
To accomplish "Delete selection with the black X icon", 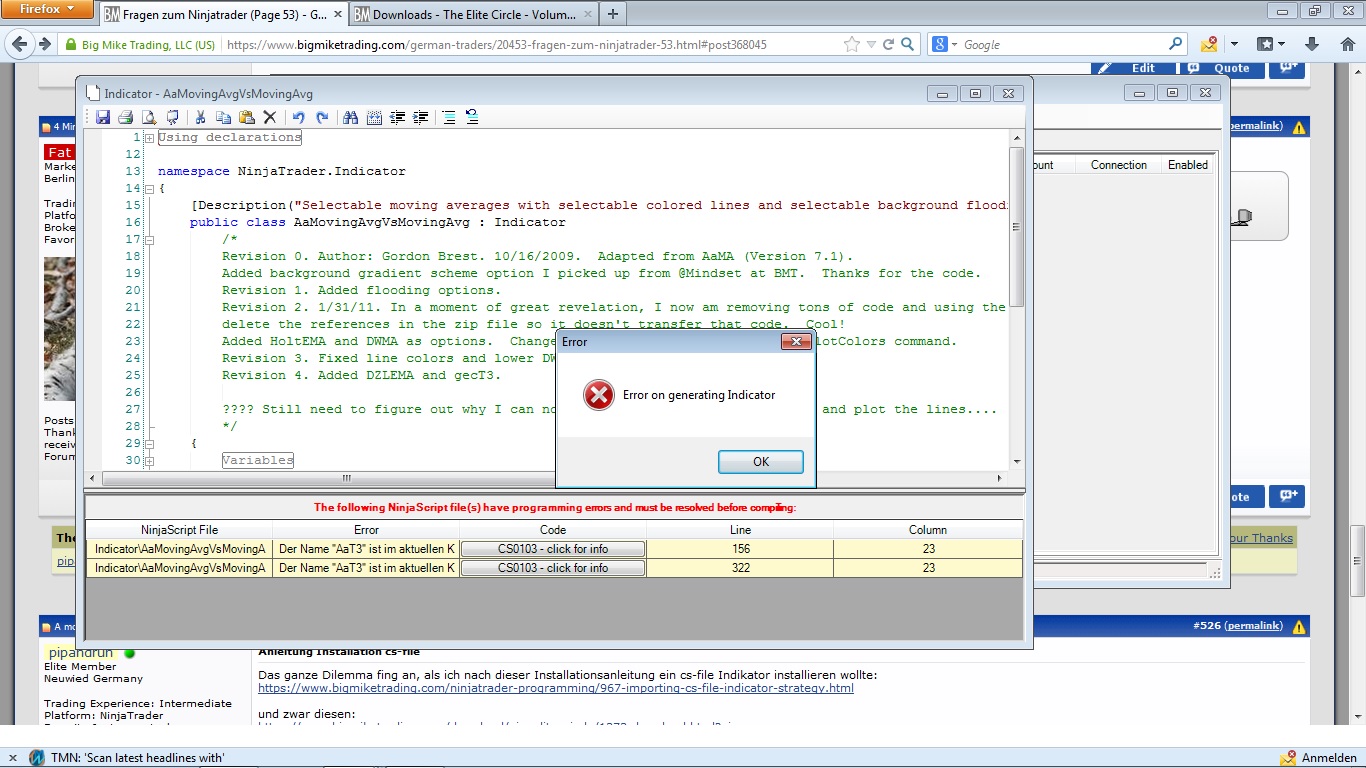I will click(x=269, y=117).
